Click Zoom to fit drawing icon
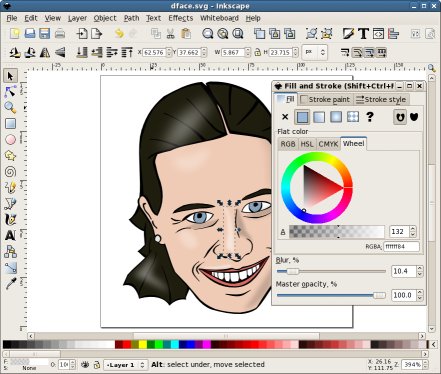441x374 pixels. click(223, 34)
